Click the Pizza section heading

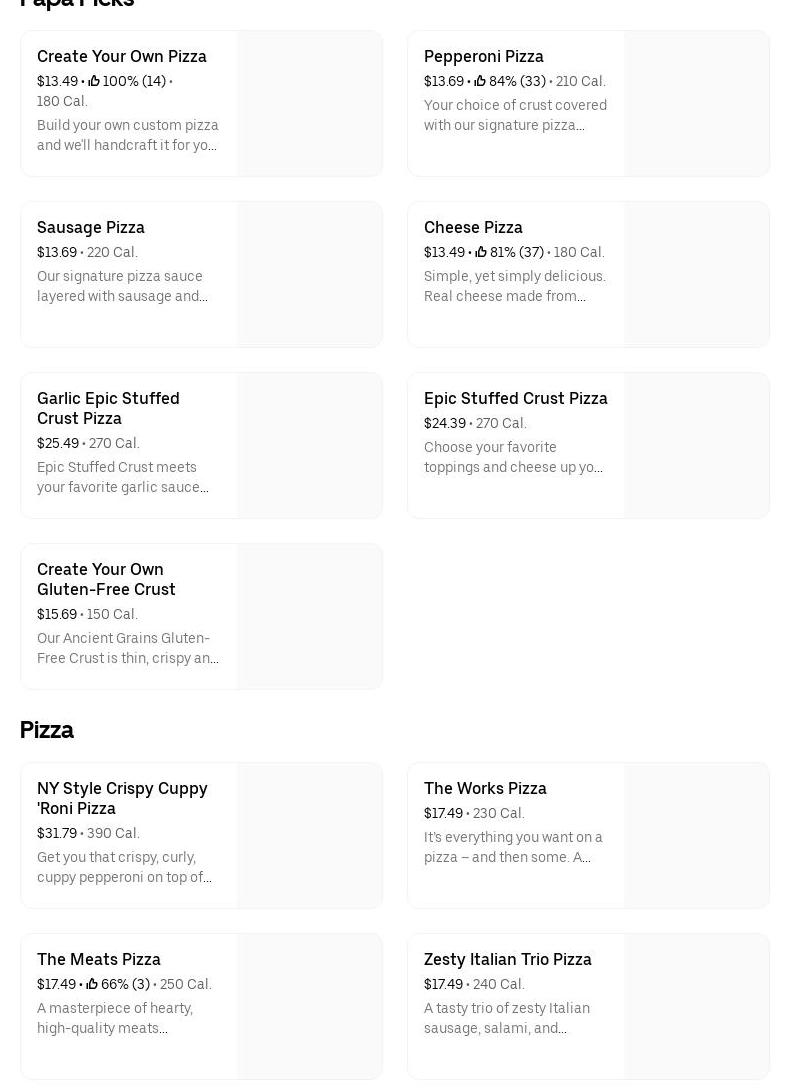point(47,730)
